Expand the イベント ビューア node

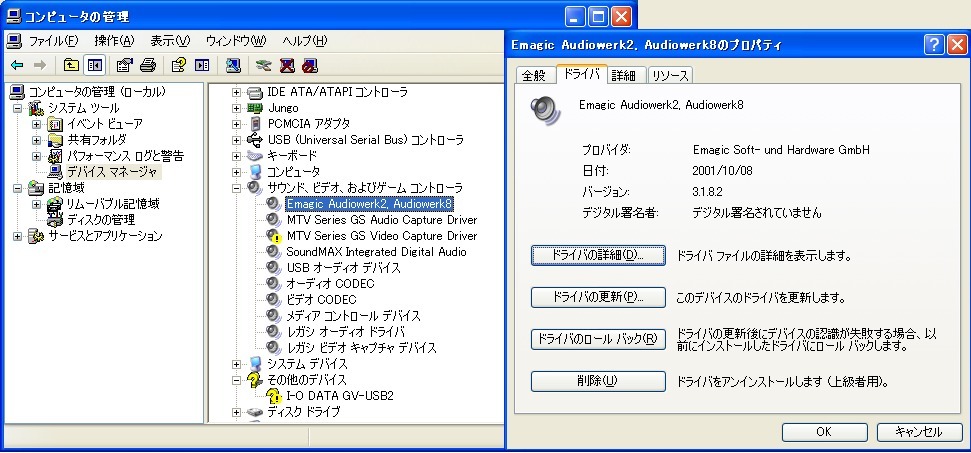(x=37, y=124)
